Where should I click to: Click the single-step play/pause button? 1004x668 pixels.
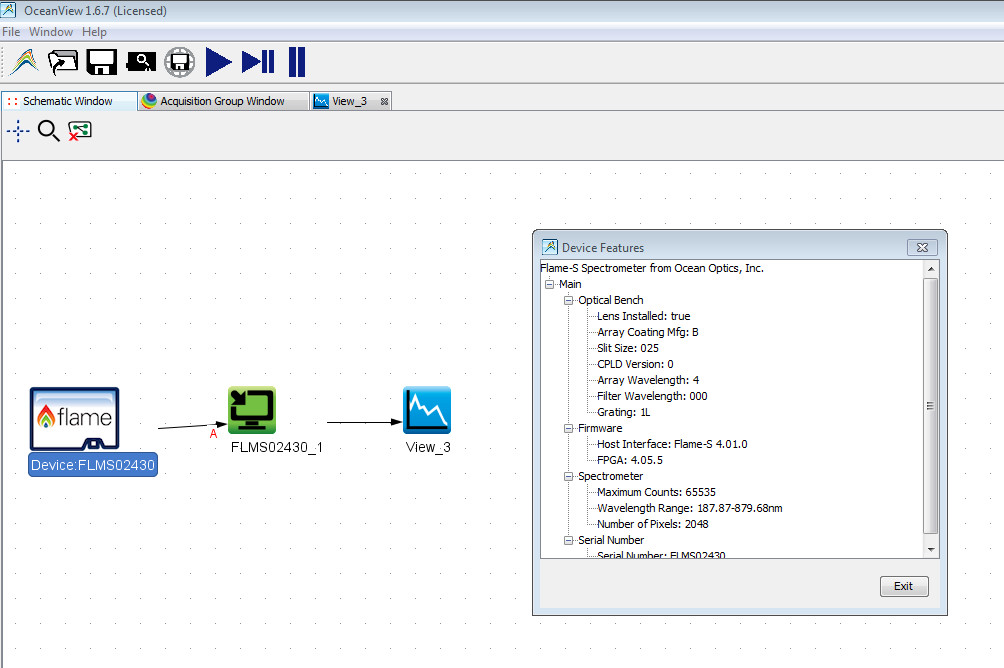pos(258,62)
